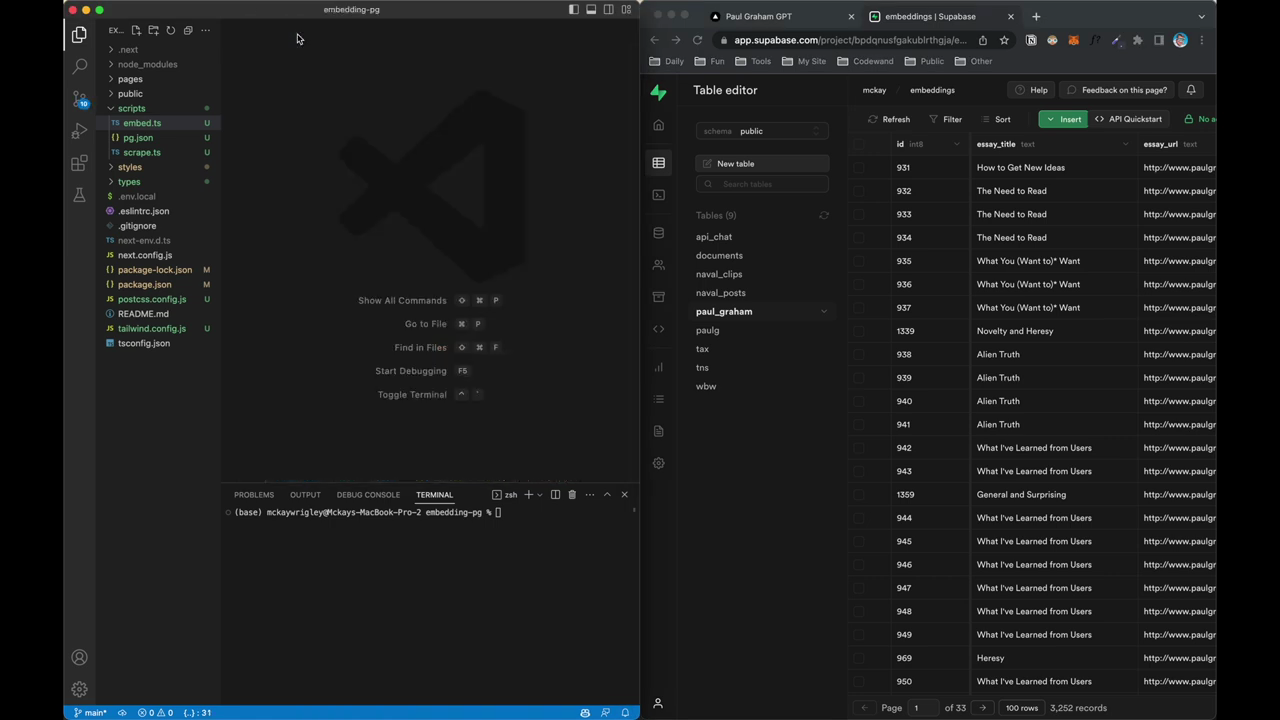Image resolution: width=1280 pixels, height=720 pixels.
Task: Open VS Code Accounts icon
Action: pyautogui.click(x=79, y=657)
